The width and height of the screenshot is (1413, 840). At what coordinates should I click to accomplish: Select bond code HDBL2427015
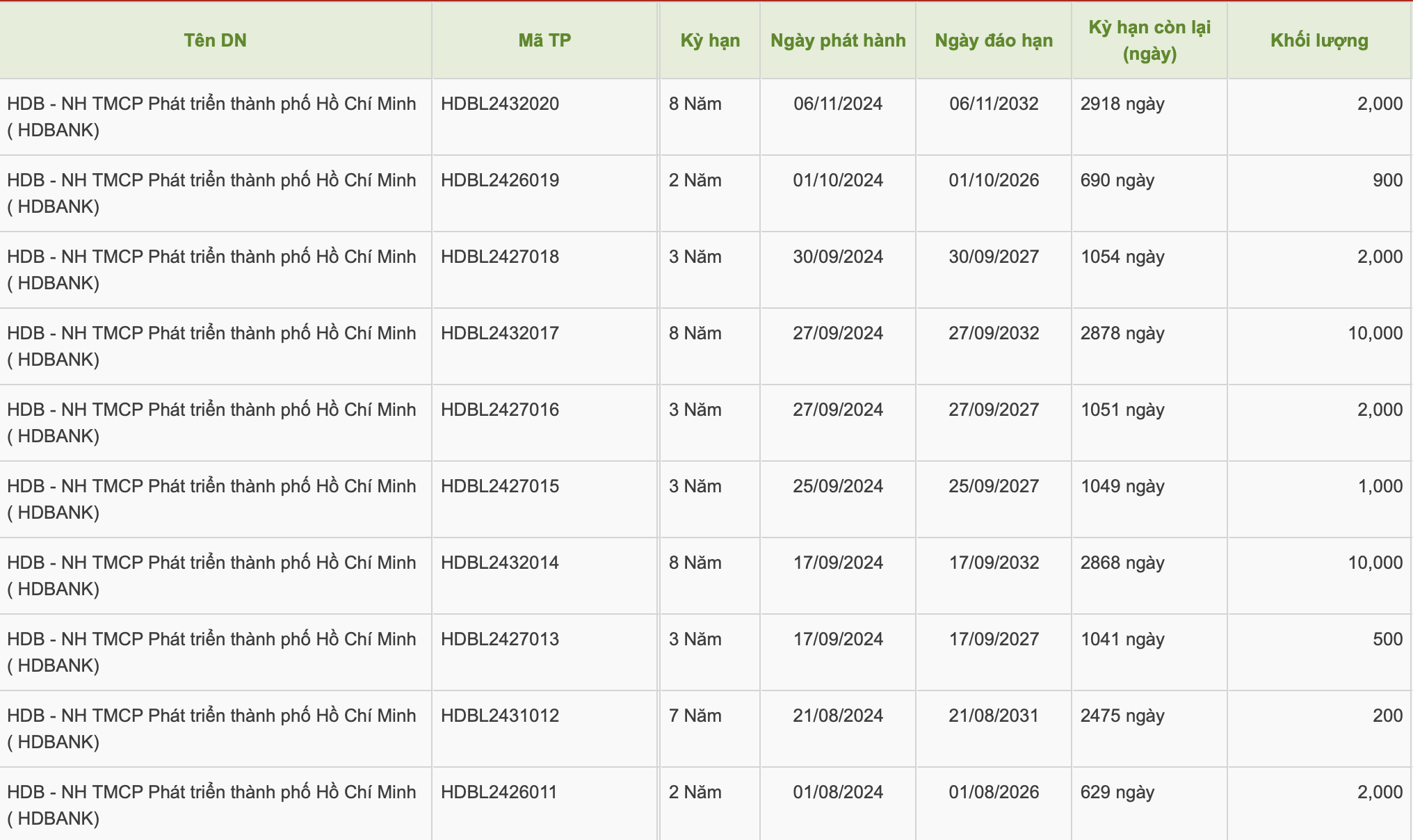click(x=500, y=486)
